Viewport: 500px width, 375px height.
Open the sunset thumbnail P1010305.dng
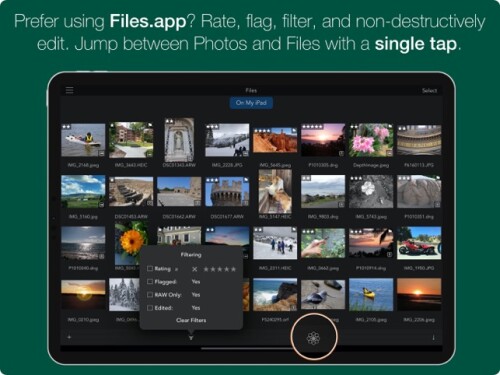323,140
